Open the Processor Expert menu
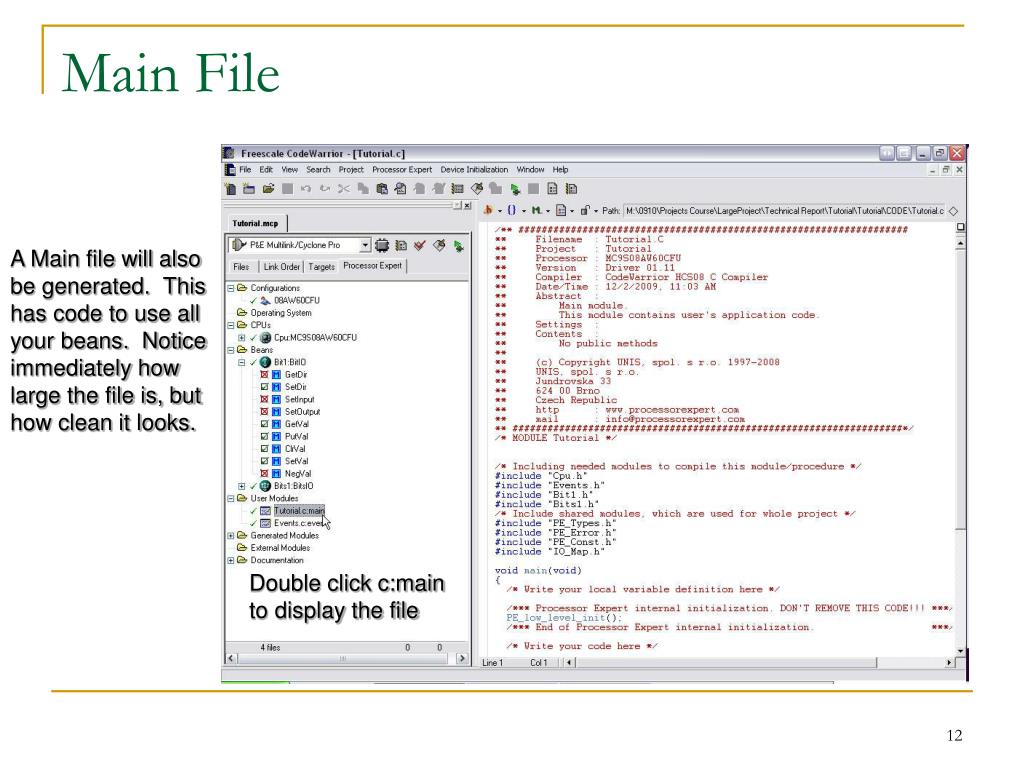Image resolution: width=1024 pixels, height=768 pixels. [402, 170]
